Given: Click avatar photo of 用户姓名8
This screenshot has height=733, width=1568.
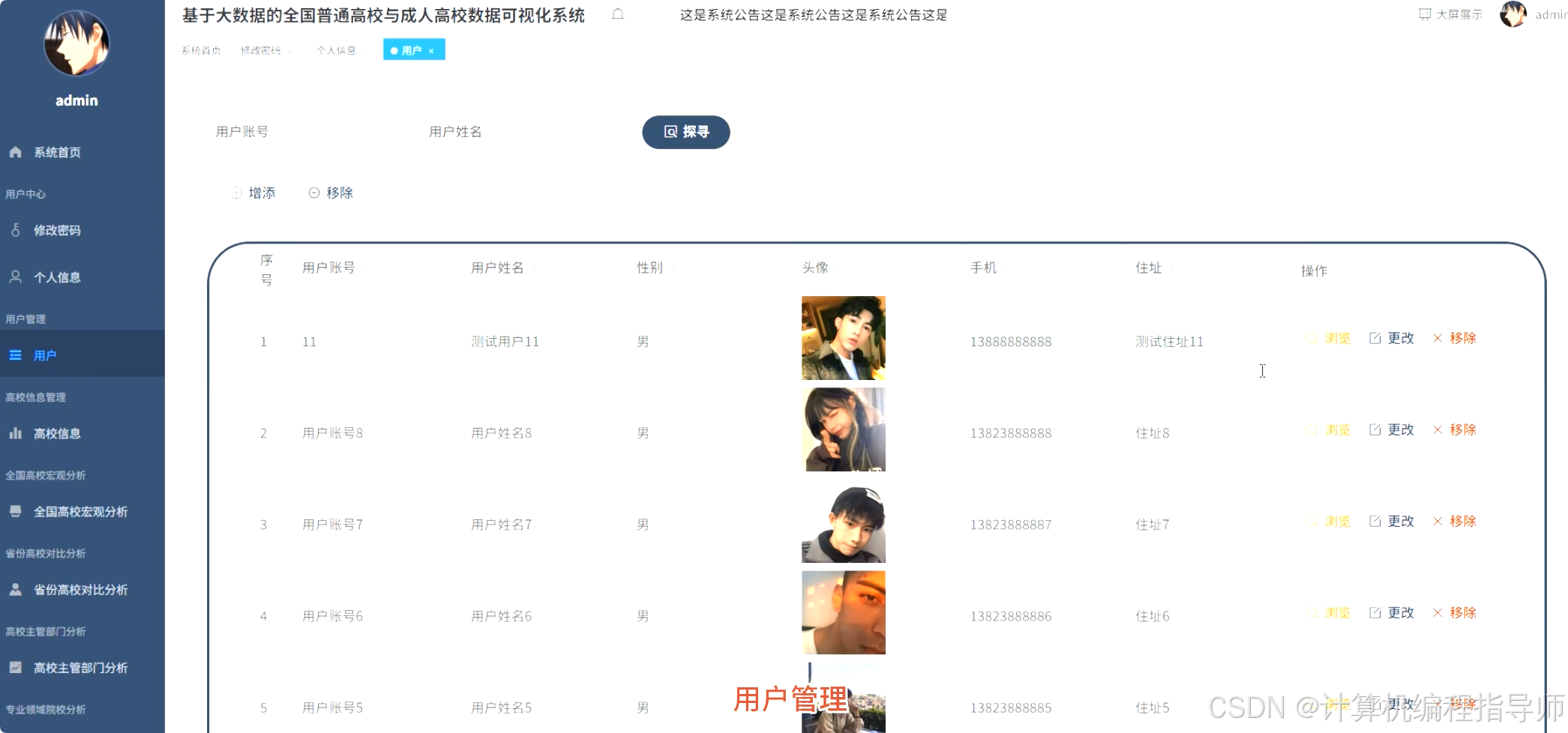Looking at the screenshot, I should coord(844,429).
